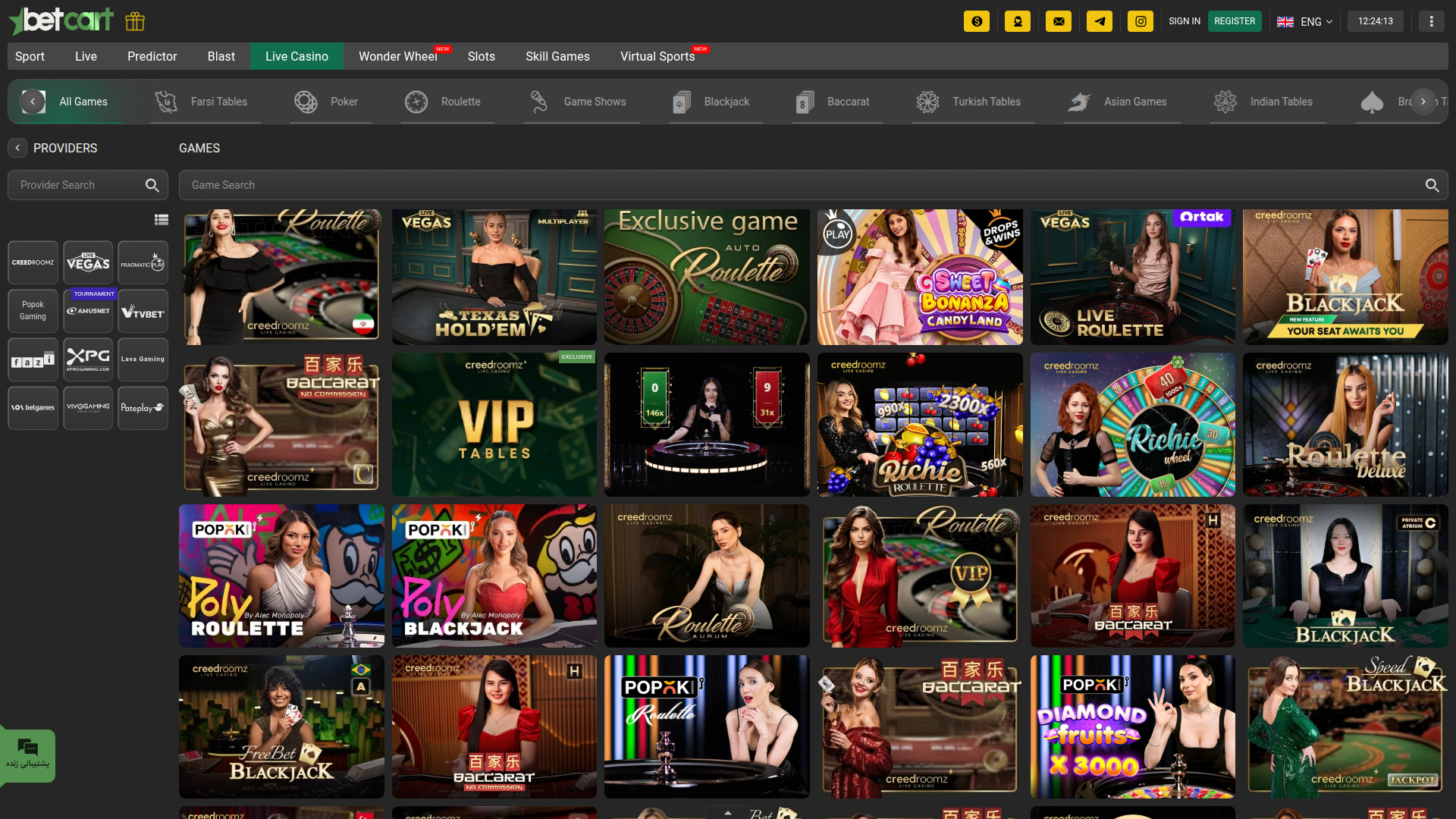
Task: Enable the Pragmatic Play provider filter
Action: pos(143,262)
